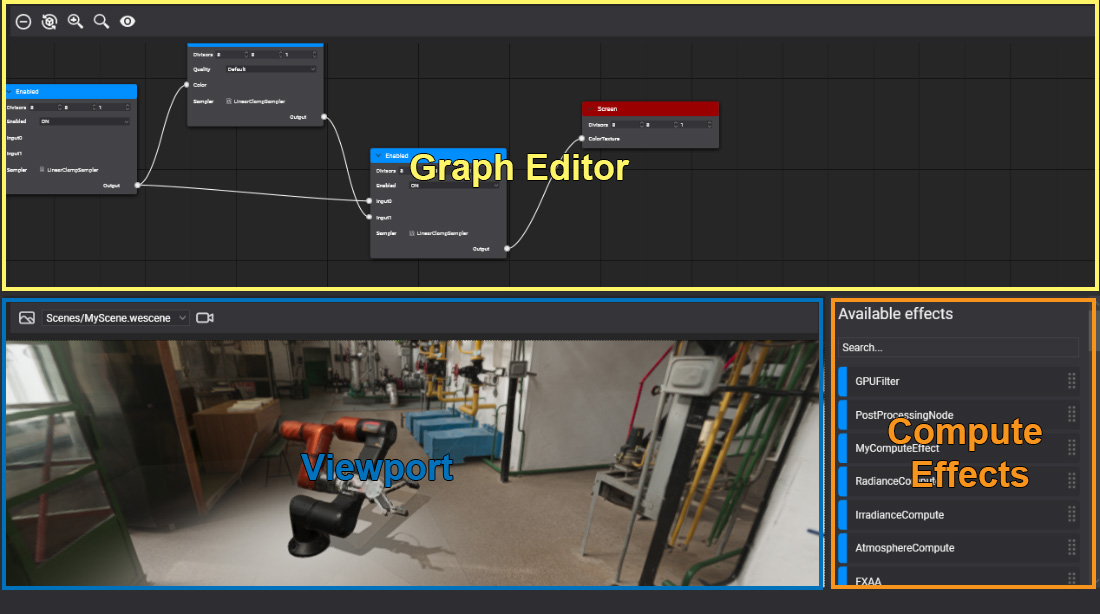
Task: Collapse the middle Enabled node via chevron
Action: tap(378, 156)
